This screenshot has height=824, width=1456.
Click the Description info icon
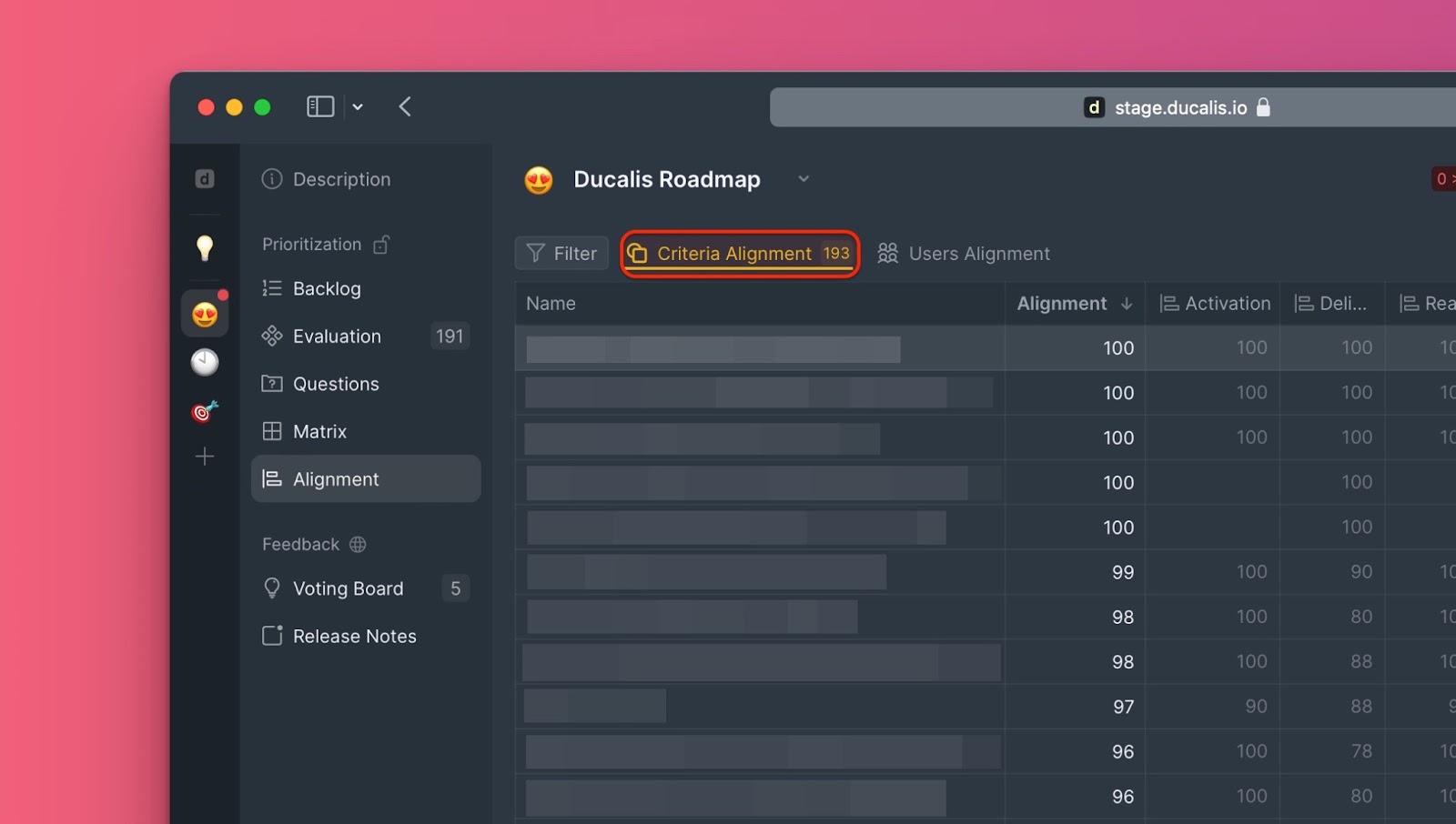(x=271, y=179)
